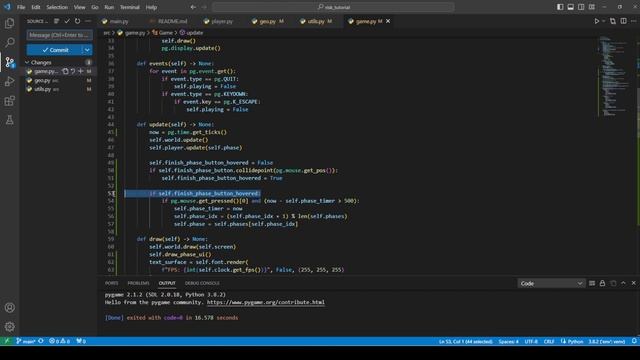The image size is (640, 360).
Task: Open the Testing flask view
Action: coord(9,120)
